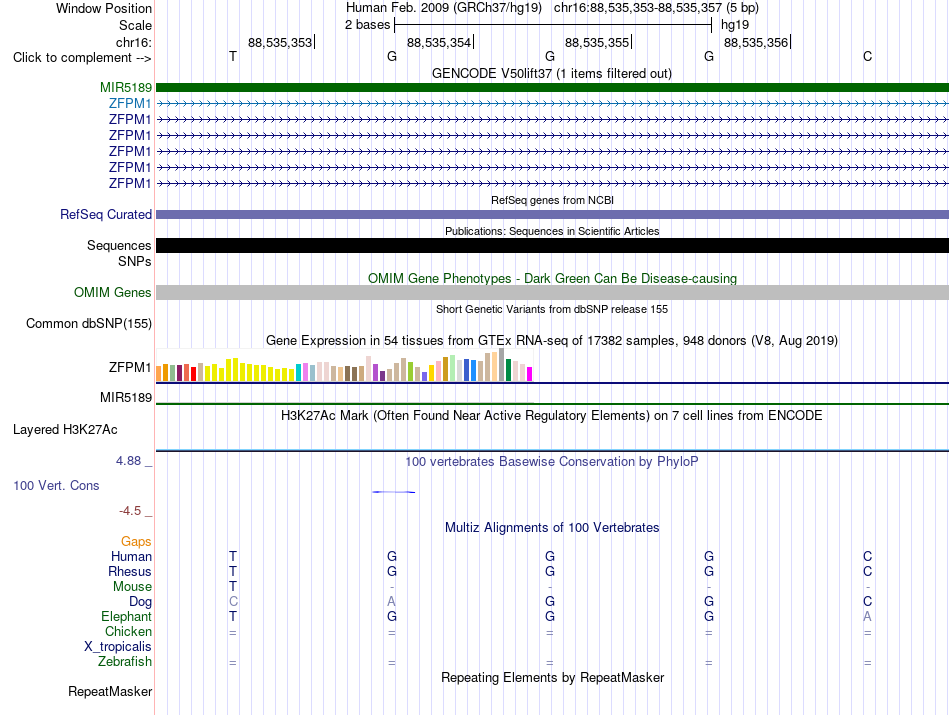The image size is (950, 715).
Task: Click the T base in the Rhesus alignment row
Action: 233,571
